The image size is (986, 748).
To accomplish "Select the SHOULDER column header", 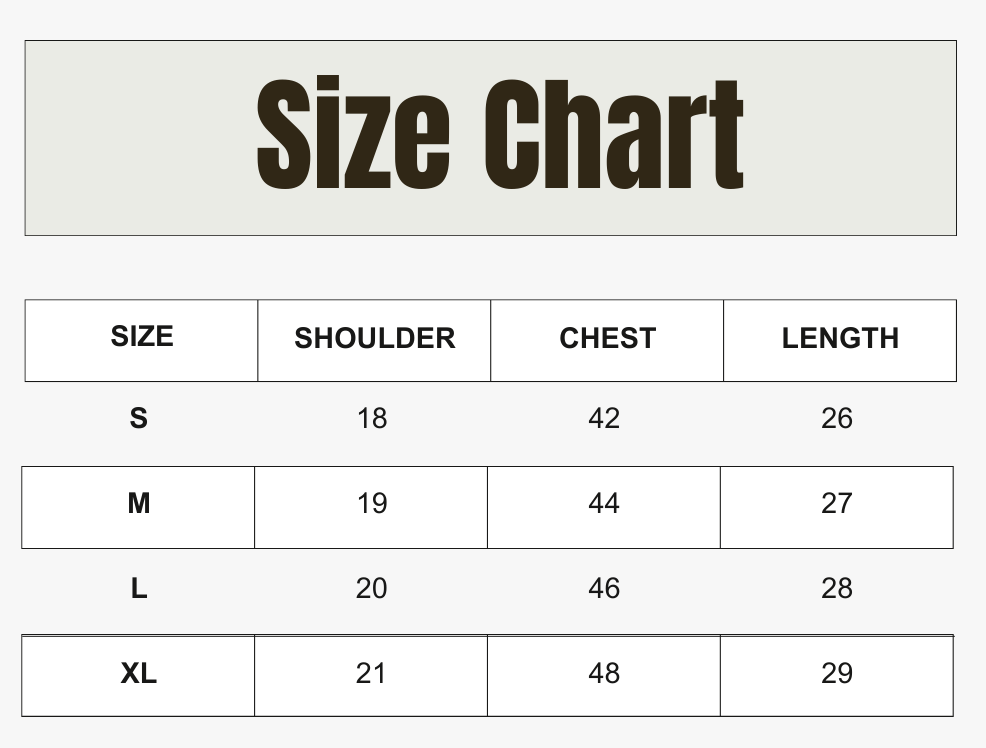I will click(x=374, y=341).
